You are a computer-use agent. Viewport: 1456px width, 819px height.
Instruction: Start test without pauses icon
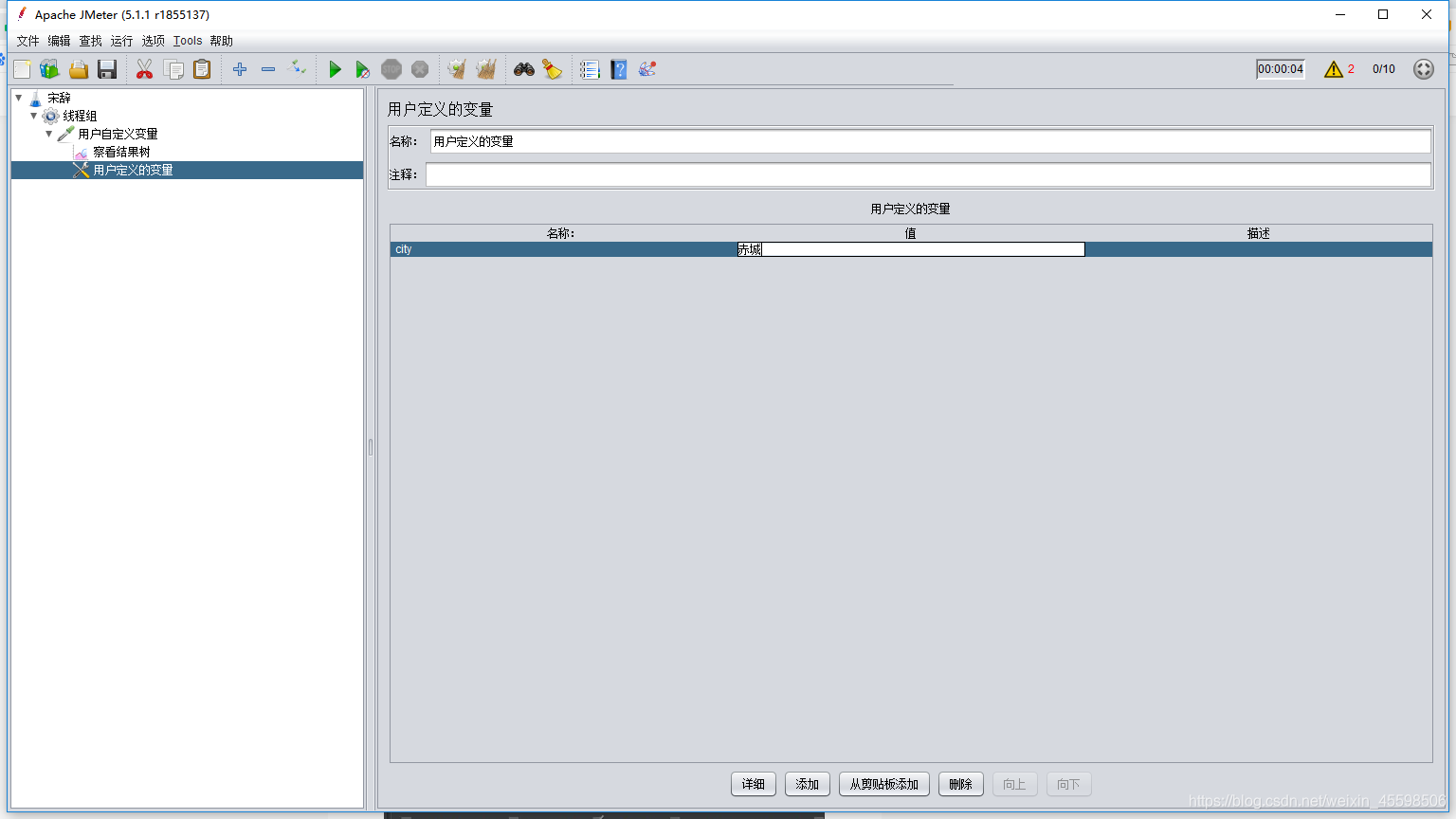(x=363, y=69)
